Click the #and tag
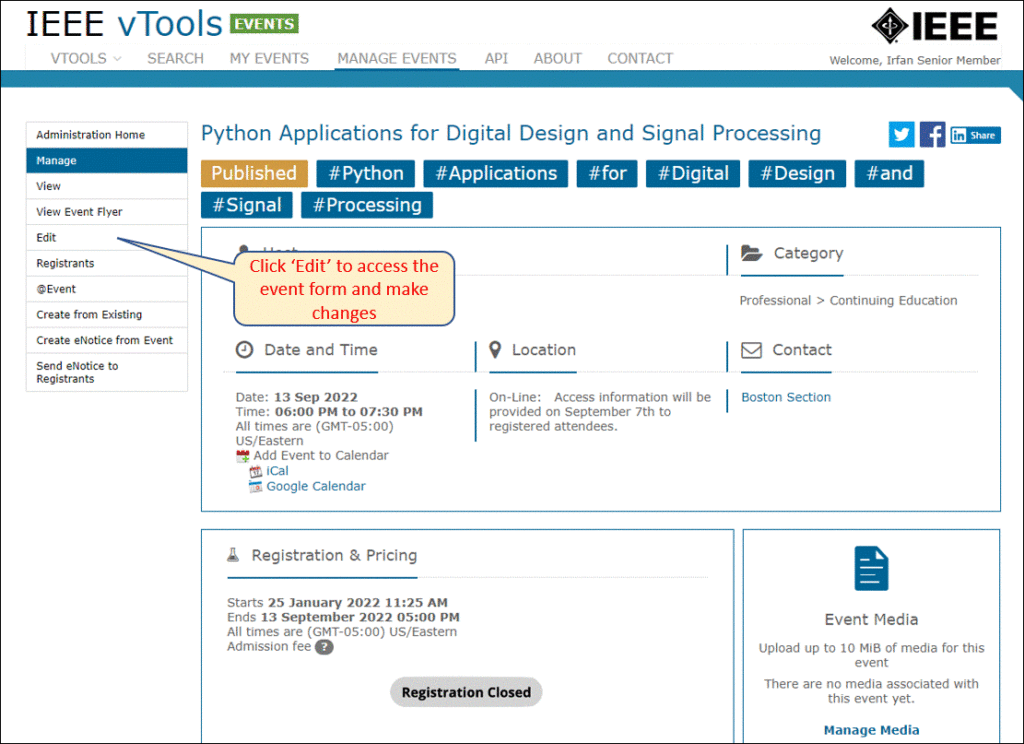 (889, 173)
